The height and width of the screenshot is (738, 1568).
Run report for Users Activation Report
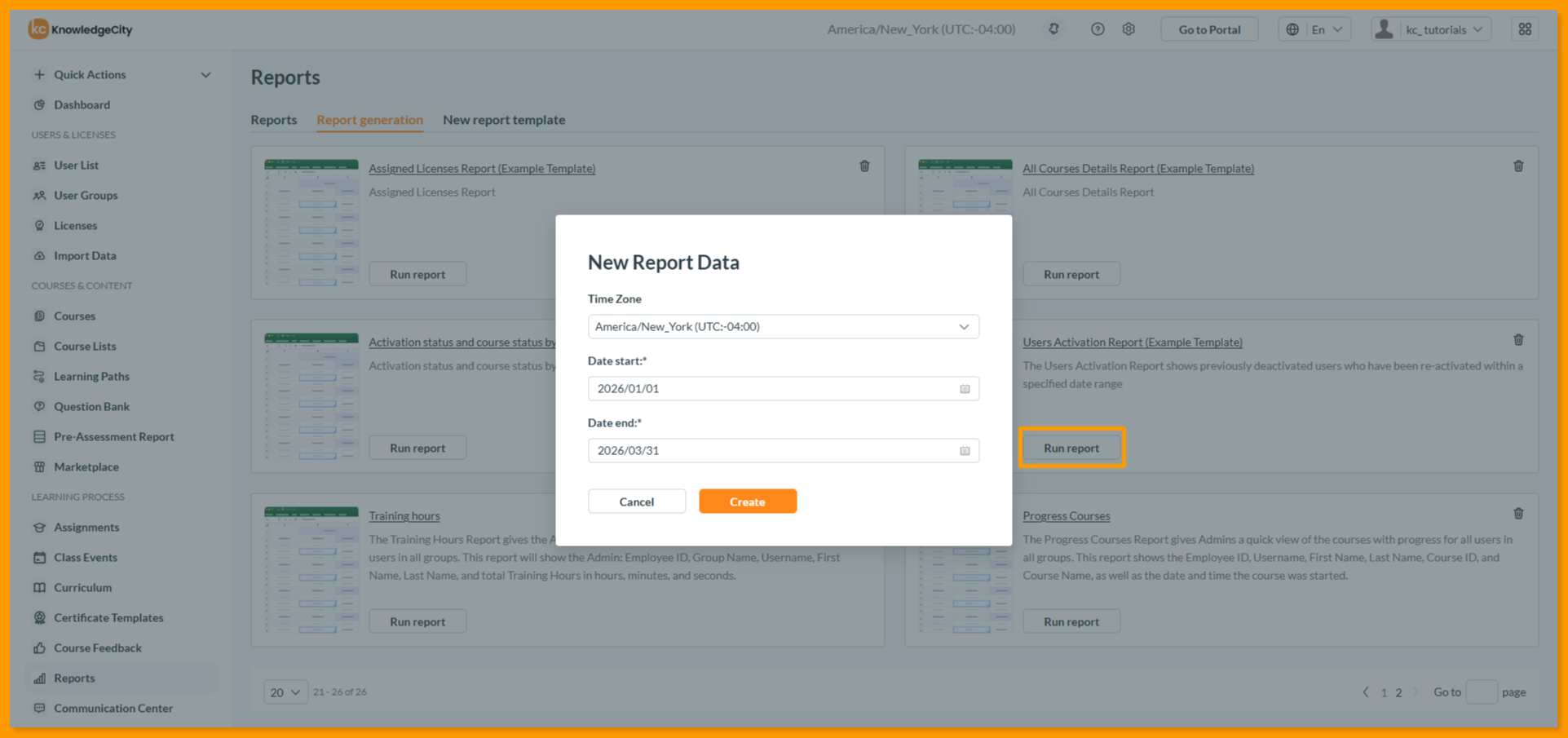pos(1071,448)
